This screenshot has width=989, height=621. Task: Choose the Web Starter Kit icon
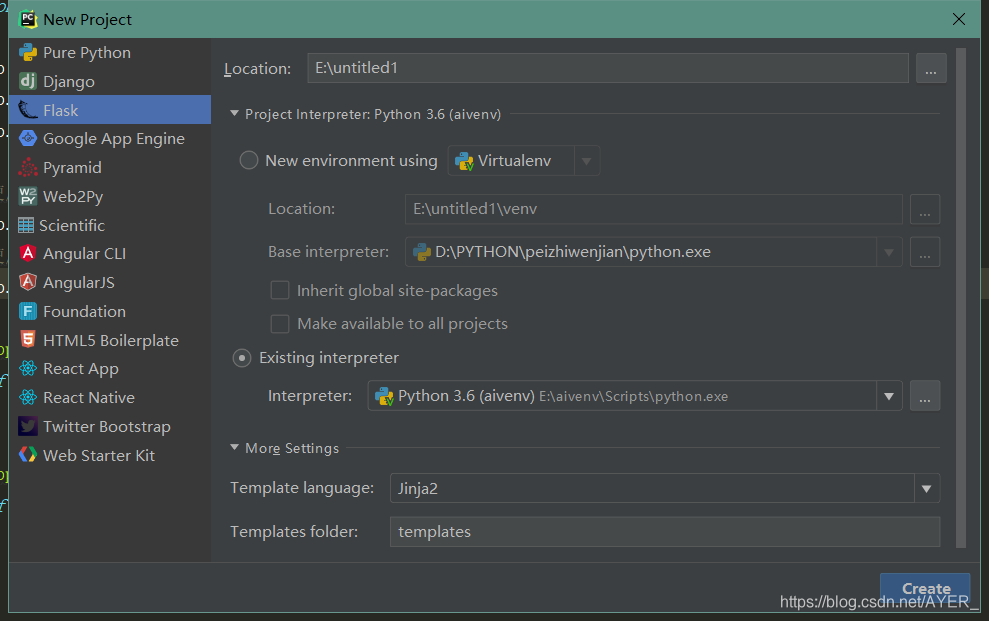28,455
